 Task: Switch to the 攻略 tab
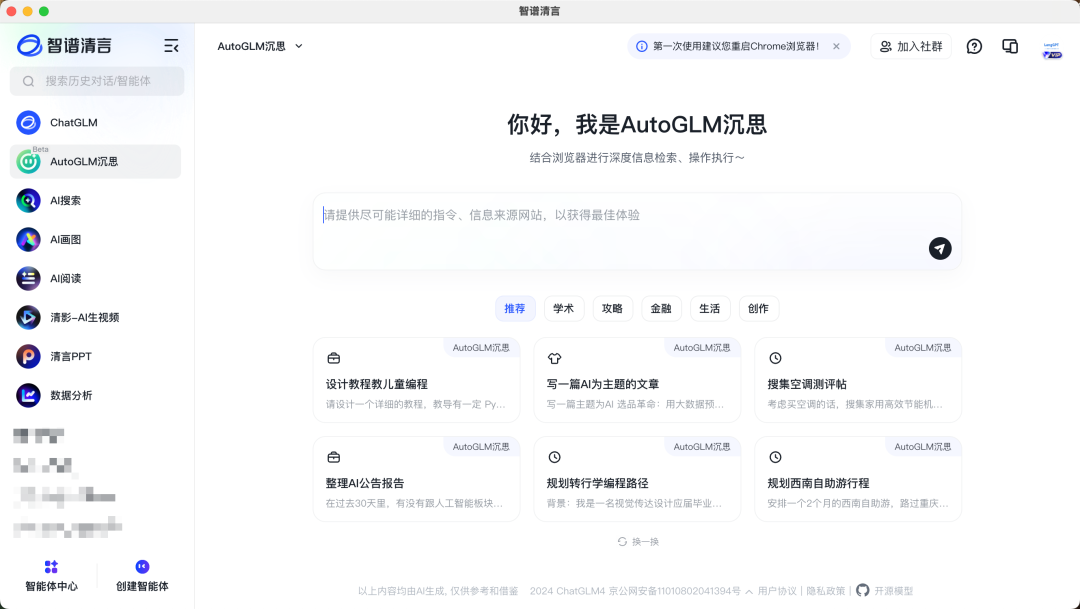pos(612,309)
